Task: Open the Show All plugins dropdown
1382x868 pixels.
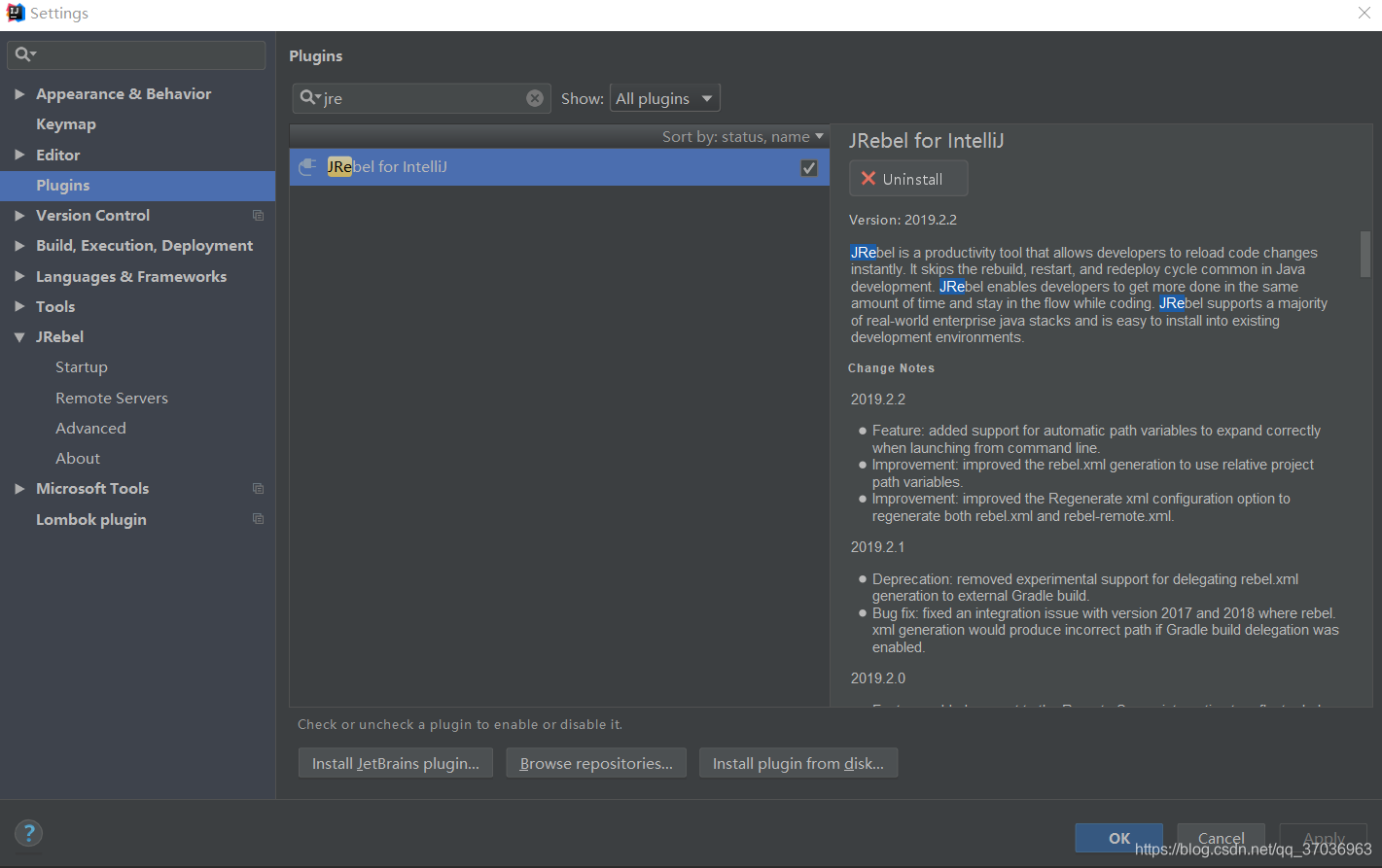Action: tap(664, 97)
